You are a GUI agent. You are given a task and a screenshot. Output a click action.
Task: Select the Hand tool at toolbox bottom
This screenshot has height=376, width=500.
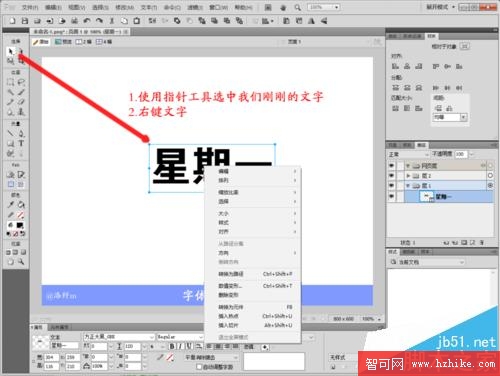click(11, 262)
